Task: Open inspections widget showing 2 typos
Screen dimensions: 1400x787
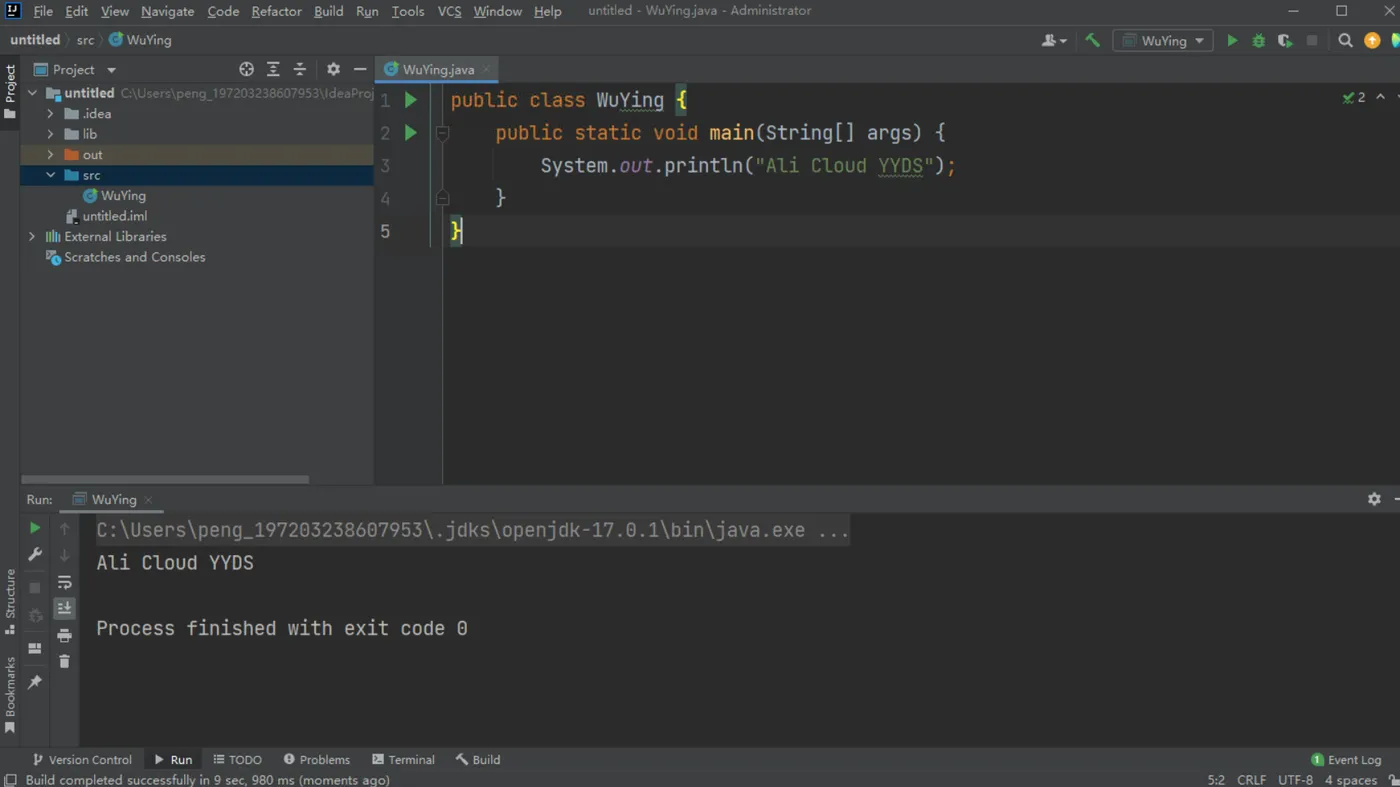Action: point(1354,97)
